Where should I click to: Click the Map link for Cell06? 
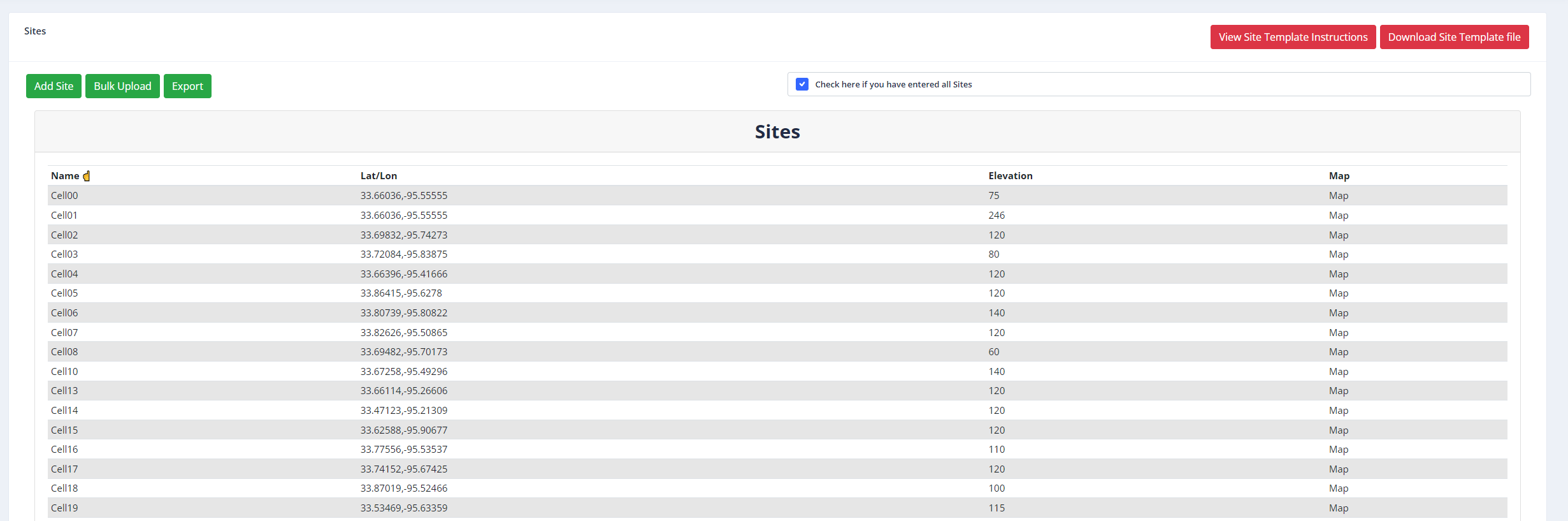pyautogui.click(x=1339, y=313)
